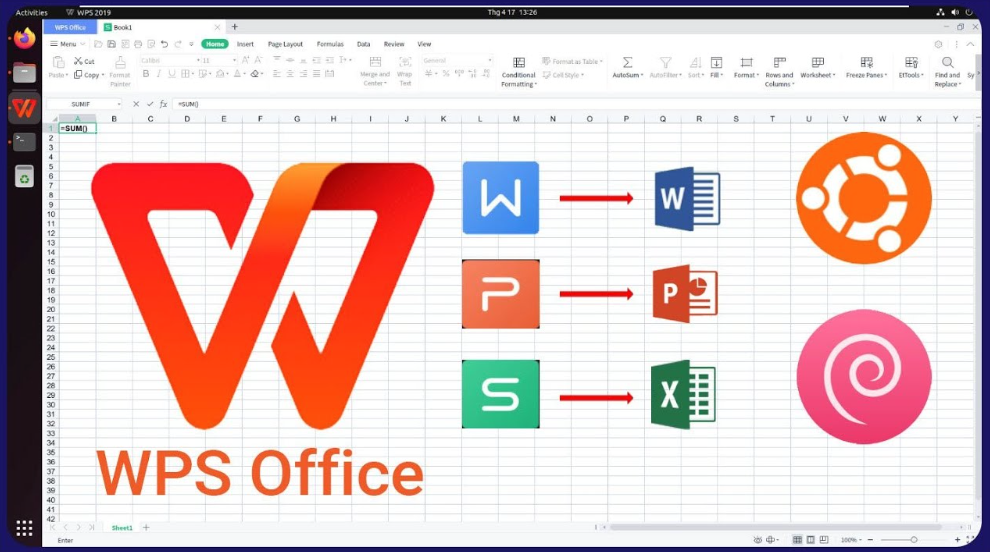Click the Cut scissors icon
Screen dimensions: 990x552
point(78,61)
